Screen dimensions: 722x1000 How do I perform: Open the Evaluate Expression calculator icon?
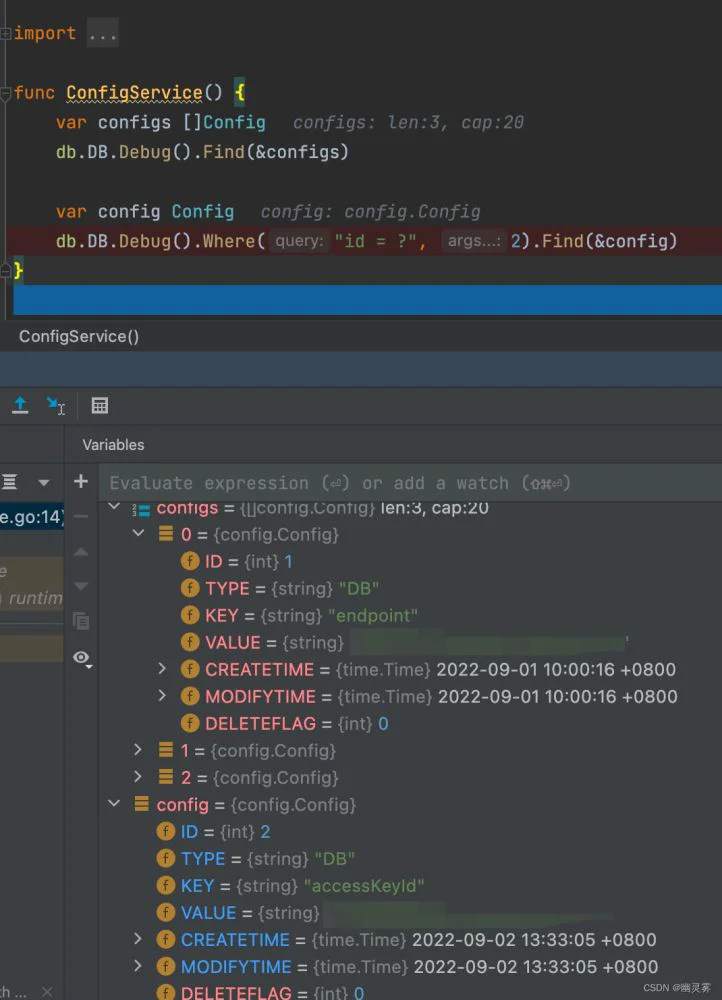point(99,406)
